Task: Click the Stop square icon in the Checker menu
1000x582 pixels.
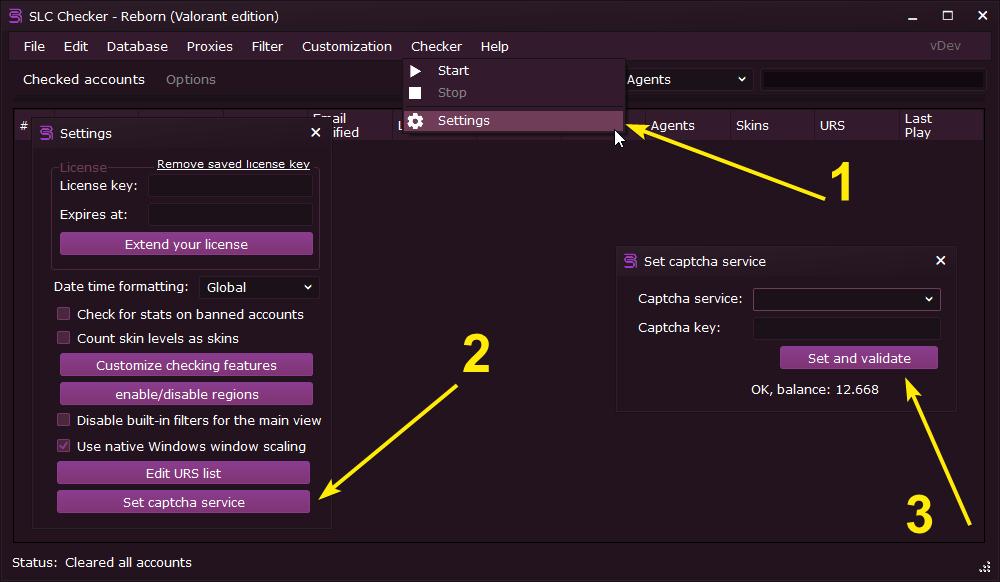Action: (415, 93)
